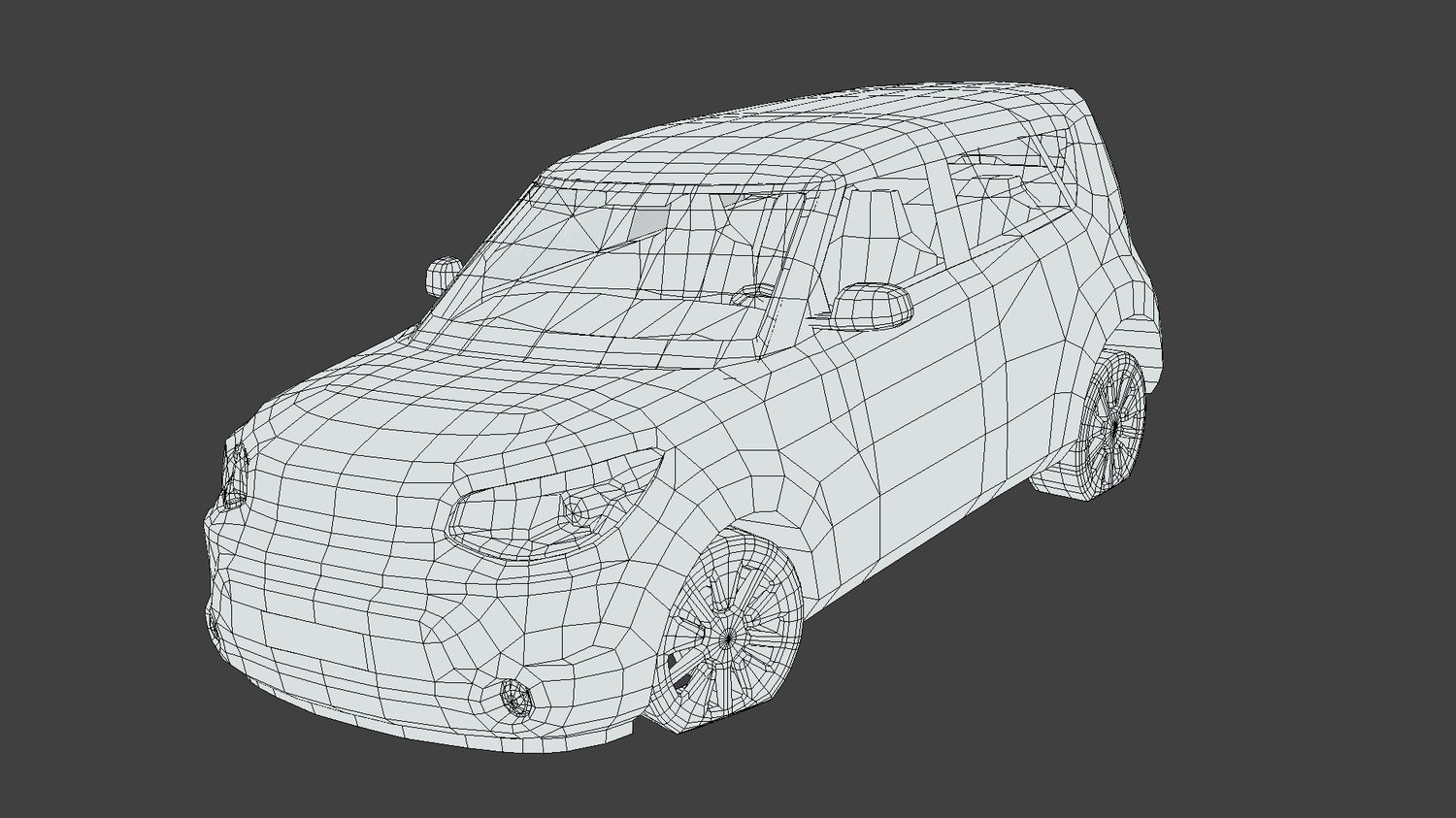Click the headlight at the car's far front corner
This screenshot has height=818, width=1456.
tap(236, 475)
